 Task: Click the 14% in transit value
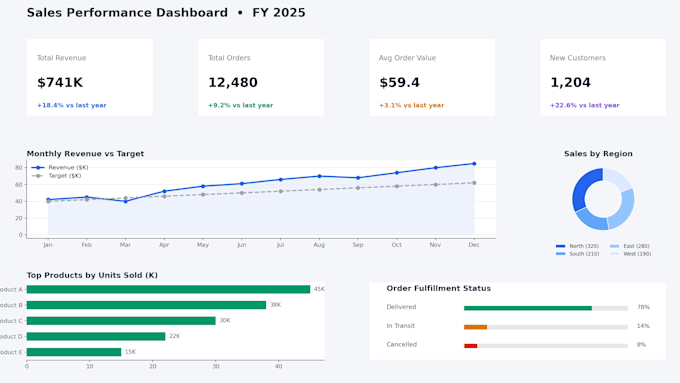pos(643,326)
